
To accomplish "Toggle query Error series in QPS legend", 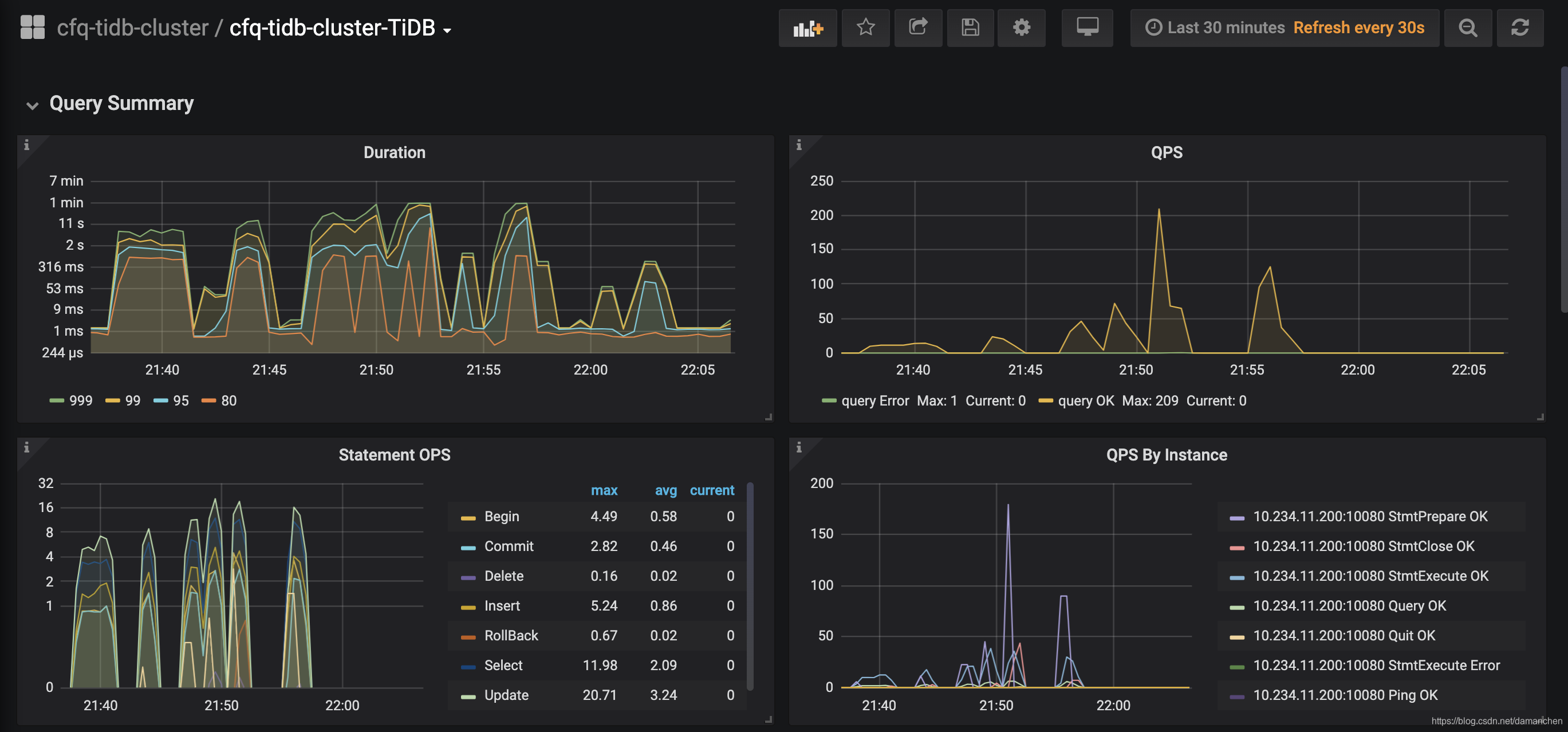I will pos(874,401).
